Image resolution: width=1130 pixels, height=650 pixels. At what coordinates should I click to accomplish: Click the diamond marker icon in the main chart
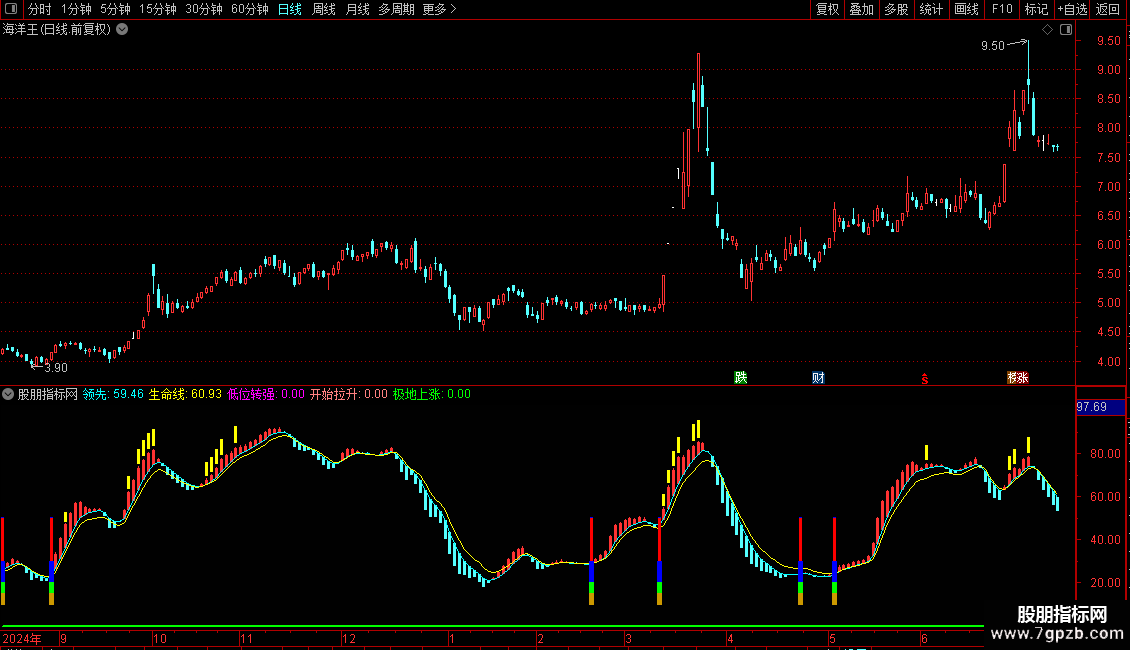1048,29
